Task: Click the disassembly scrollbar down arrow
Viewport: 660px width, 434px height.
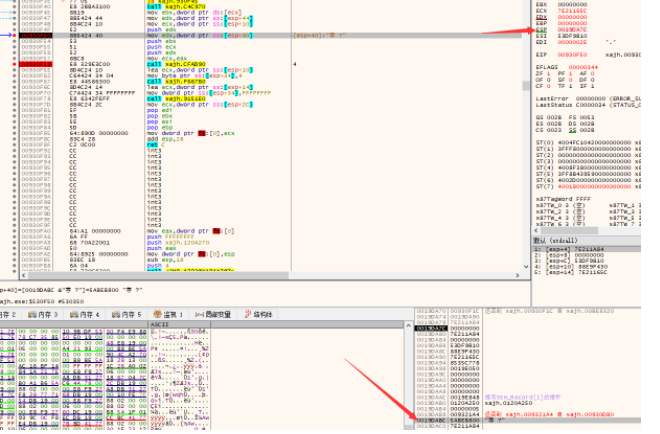Action: click(x=526, y=267)
